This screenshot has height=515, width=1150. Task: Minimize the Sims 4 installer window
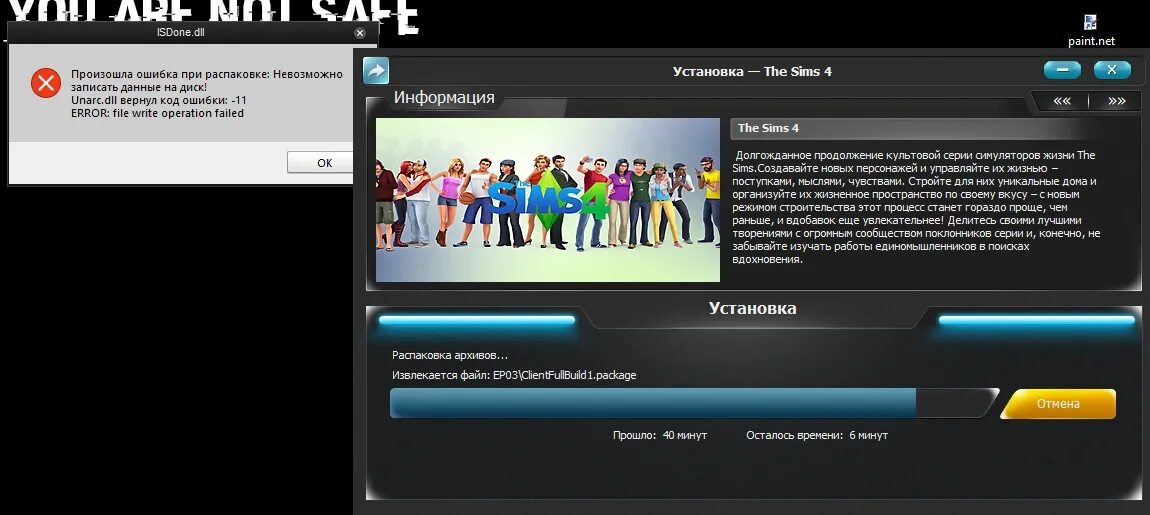1062,70
